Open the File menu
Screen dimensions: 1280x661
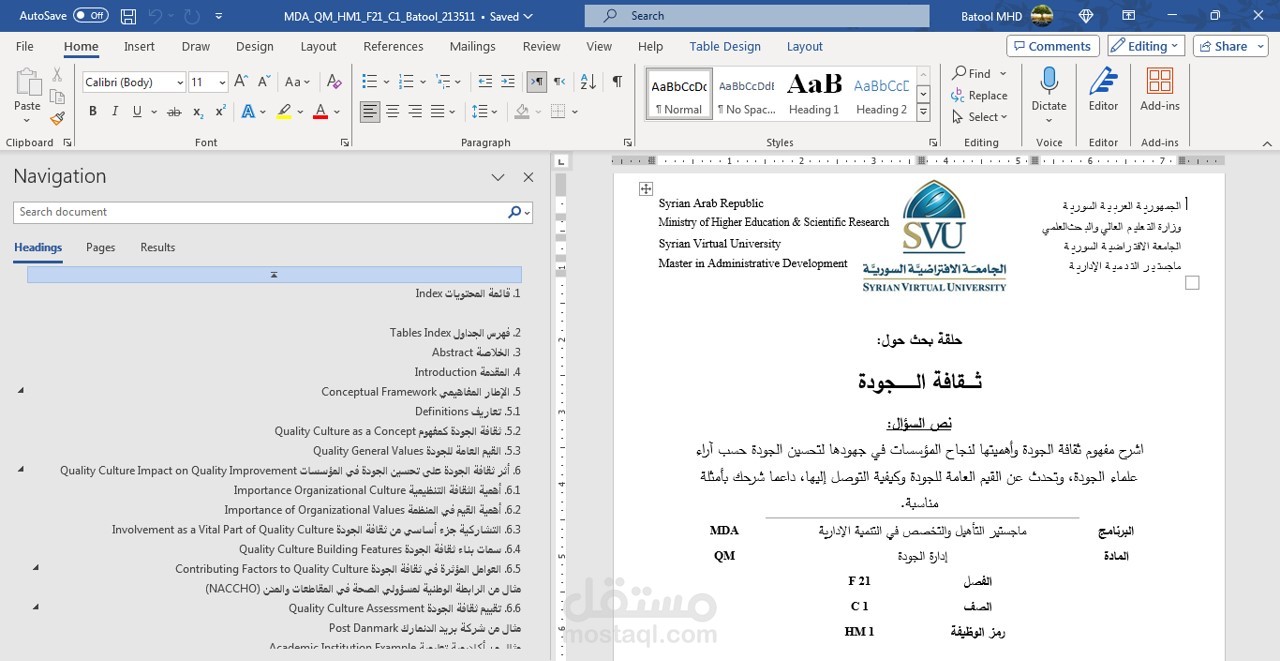(x=25, y=46)
